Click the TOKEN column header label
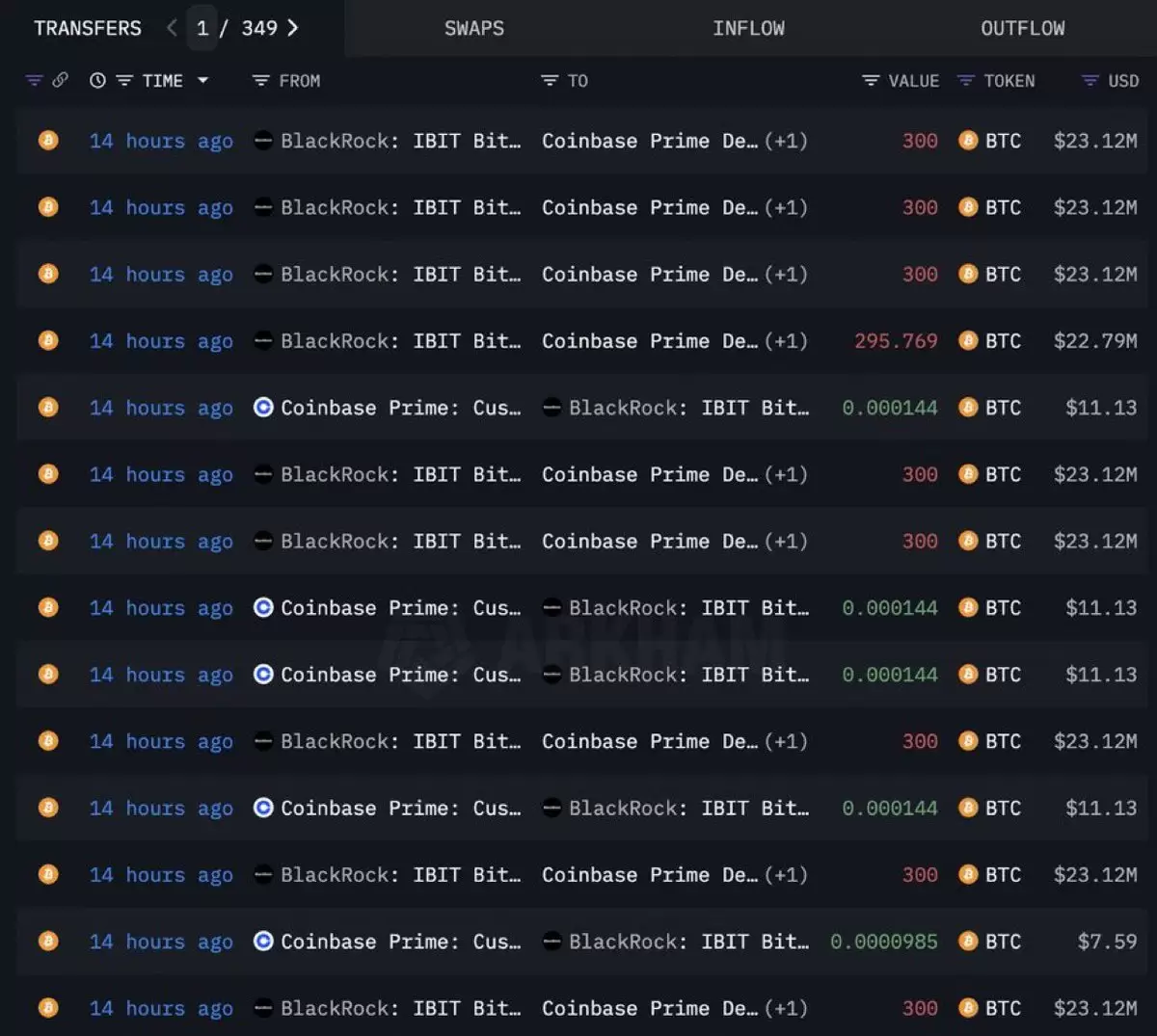The width and height of the screenshot is (1157, 1036). click(x=1009, y=81)
